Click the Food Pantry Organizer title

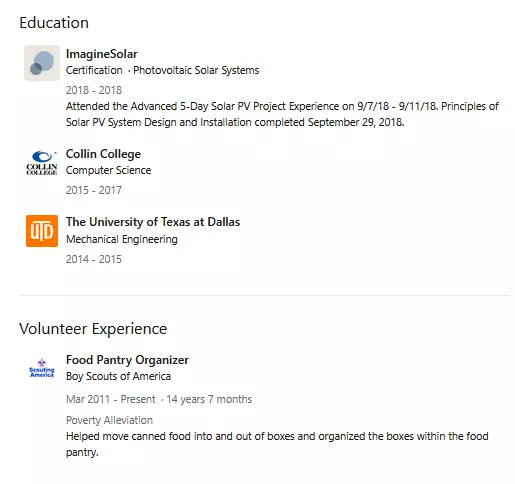[x=127, y=360]
